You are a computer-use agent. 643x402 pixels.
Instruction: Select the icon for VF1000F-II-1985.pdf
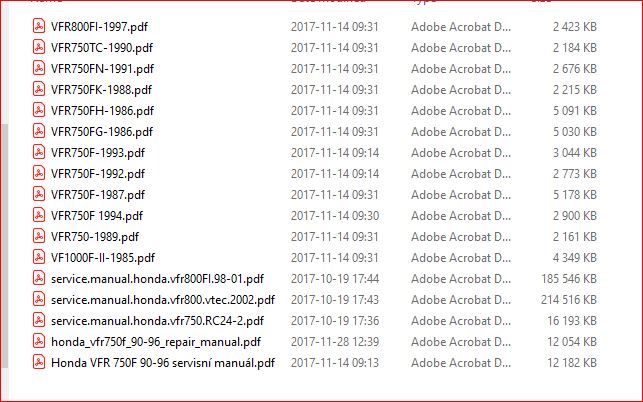(x=39, y=257)
